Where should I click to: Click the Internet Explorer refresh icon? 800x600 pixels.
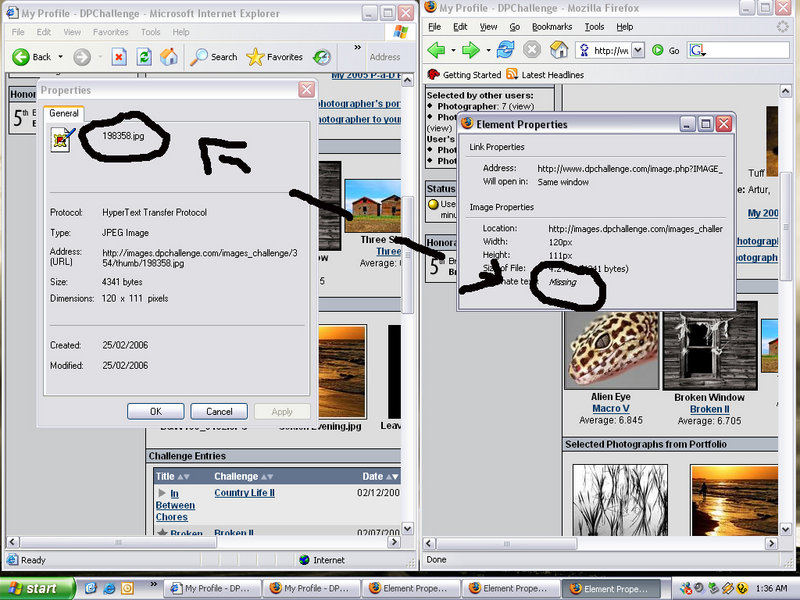[x=144, y=57]
